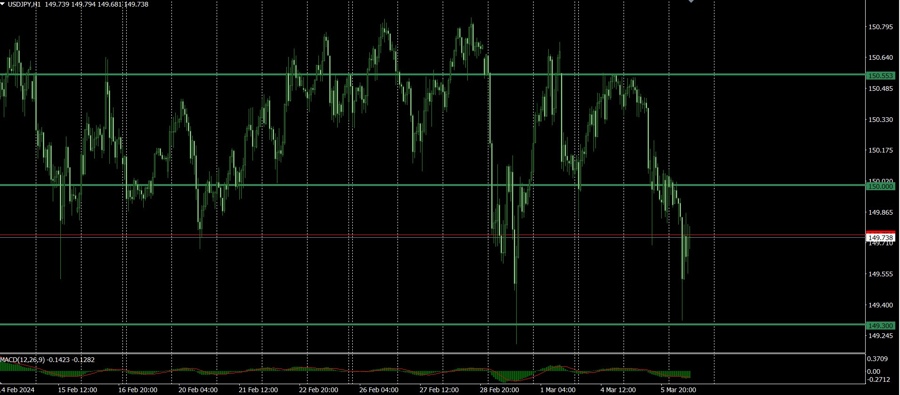Click the 26 Feb 04:00 time label
This screenshot has width=900, height=395.
(x=379, y=390)
